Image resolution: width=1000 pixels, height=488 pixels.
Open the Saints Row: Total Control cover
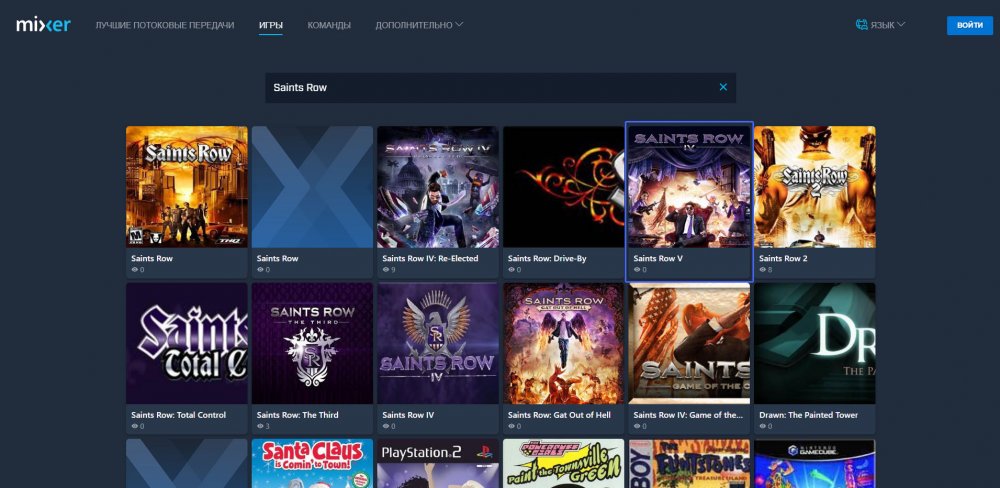(x=187, y=343)
